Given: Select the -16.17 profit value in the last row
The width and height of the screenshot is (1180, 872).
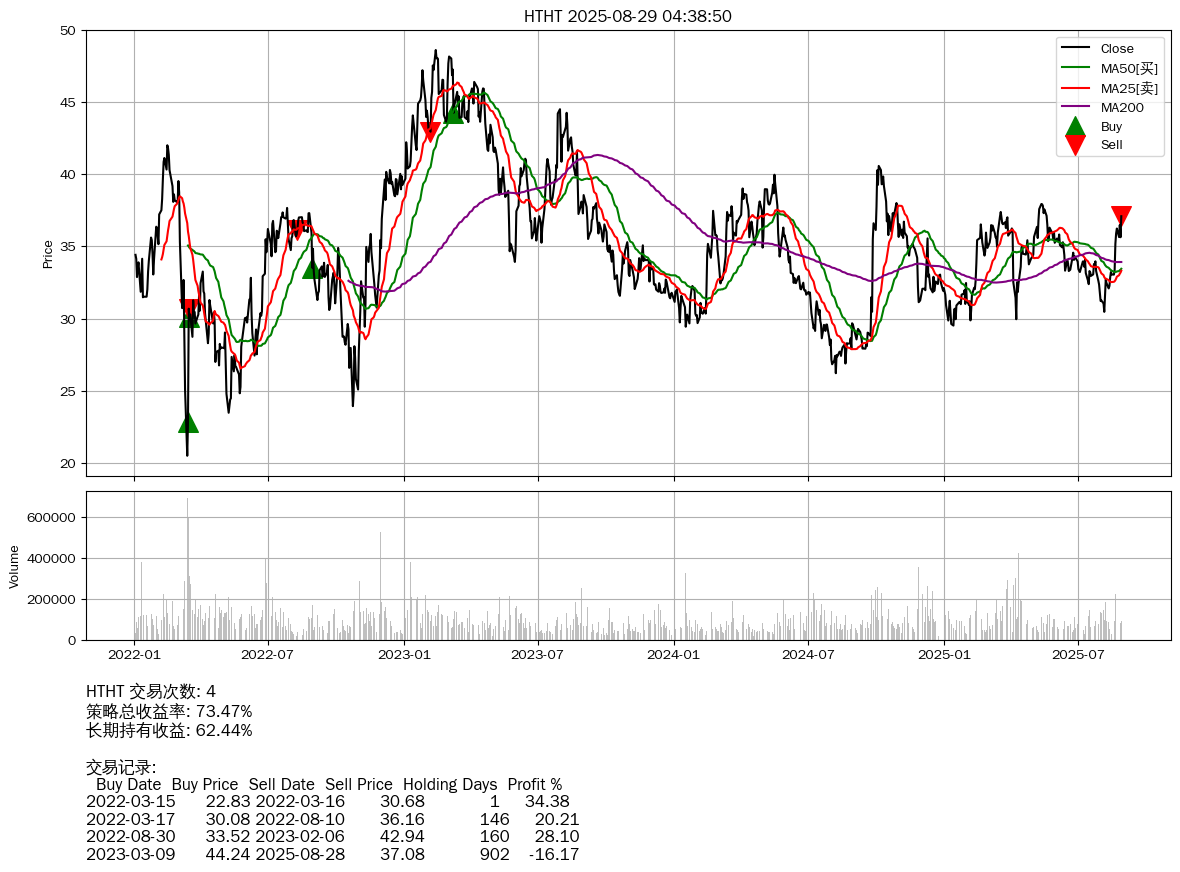Looking at the screenshot, I should pyautogui.click(x=554, y=854).
